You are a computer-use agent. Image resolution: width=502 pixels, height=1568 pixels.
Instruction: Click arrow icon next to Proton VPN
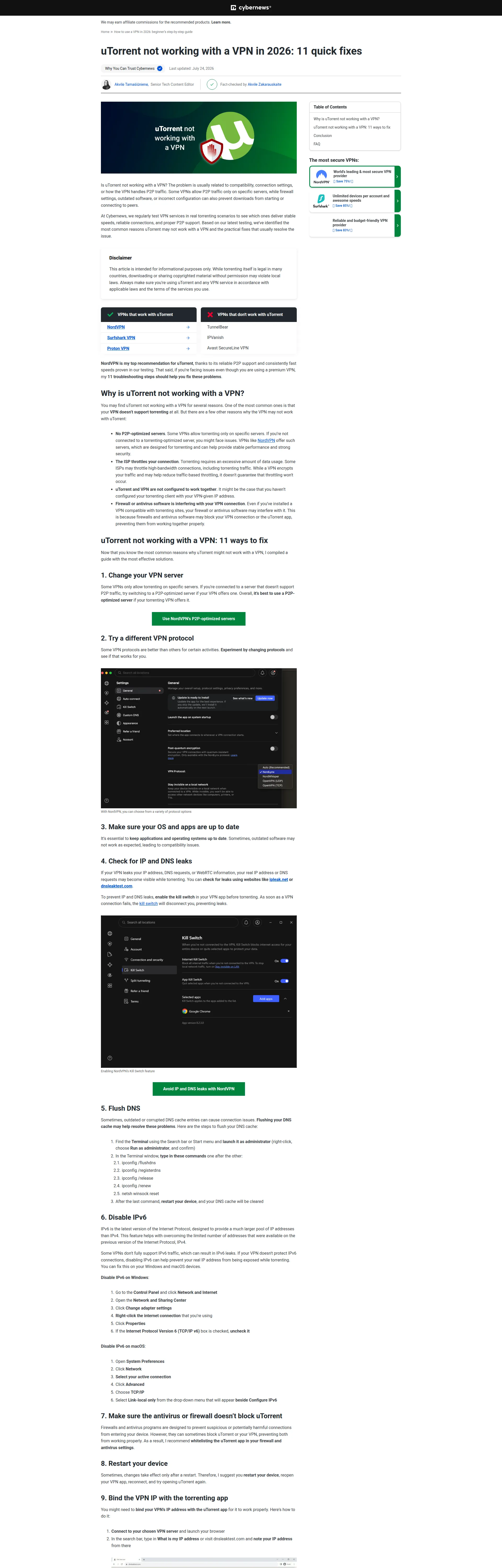pyautogui.click(x=188, y=349)
